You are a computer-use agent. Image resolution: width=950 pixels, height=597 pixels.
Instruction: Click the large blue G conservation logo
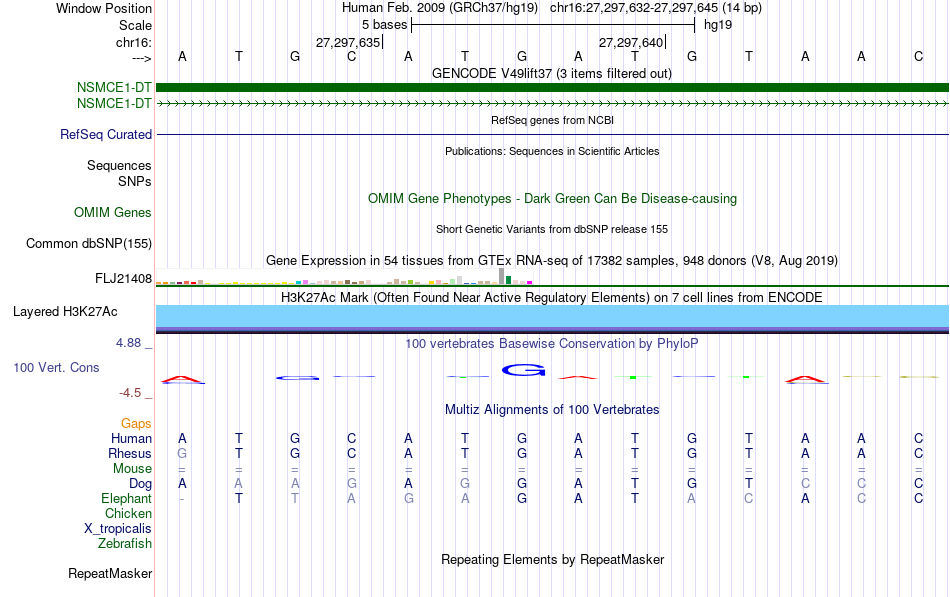(523, 370)
